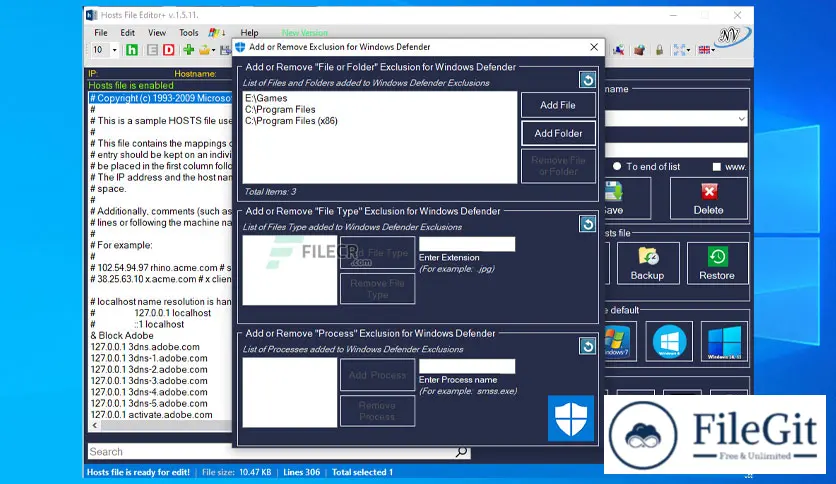Click the Delete button with the red X
Viewport: 836px width, 484px height.
click(709, 198)
